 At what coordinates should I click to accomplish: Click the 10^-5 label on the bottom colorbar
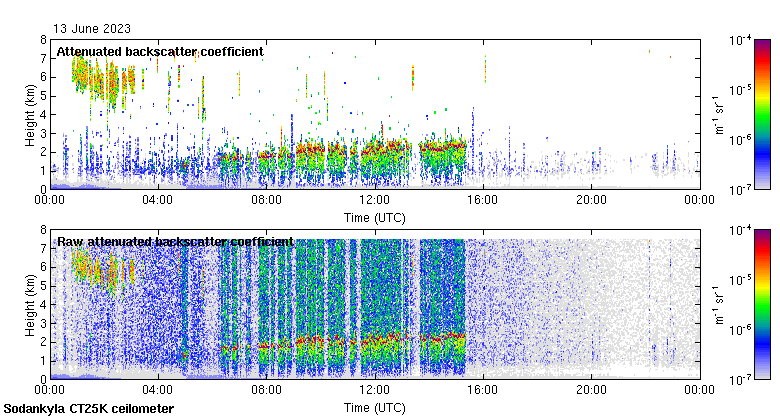(740, 280)
